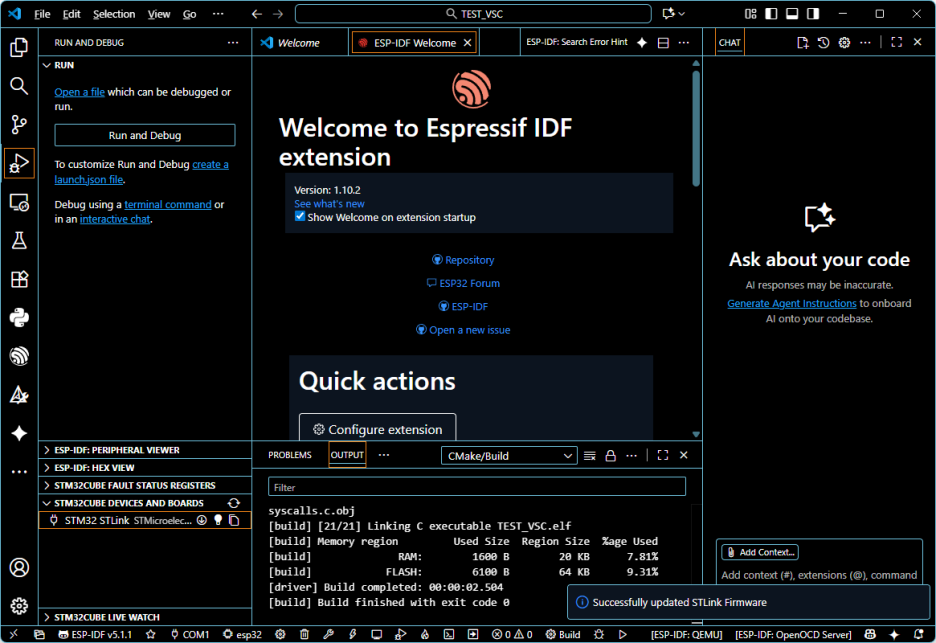Click the lightning flash icon in status bar
The width and height of the screenshot is (936, 643).
[353, 634]
